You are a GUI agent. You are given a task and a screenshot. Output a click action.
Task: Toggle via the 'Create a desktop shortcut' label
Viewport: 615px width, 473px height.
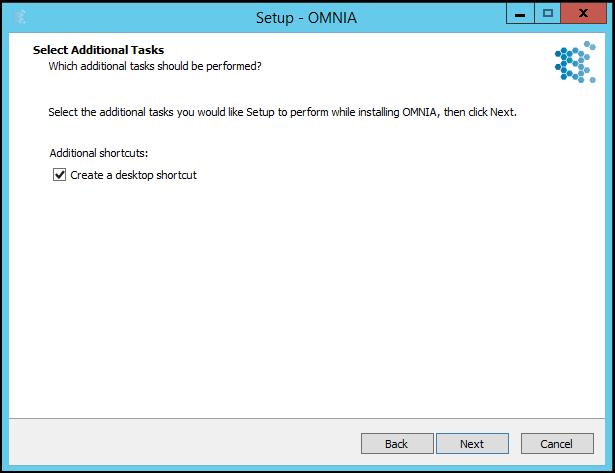pos(133,175)
